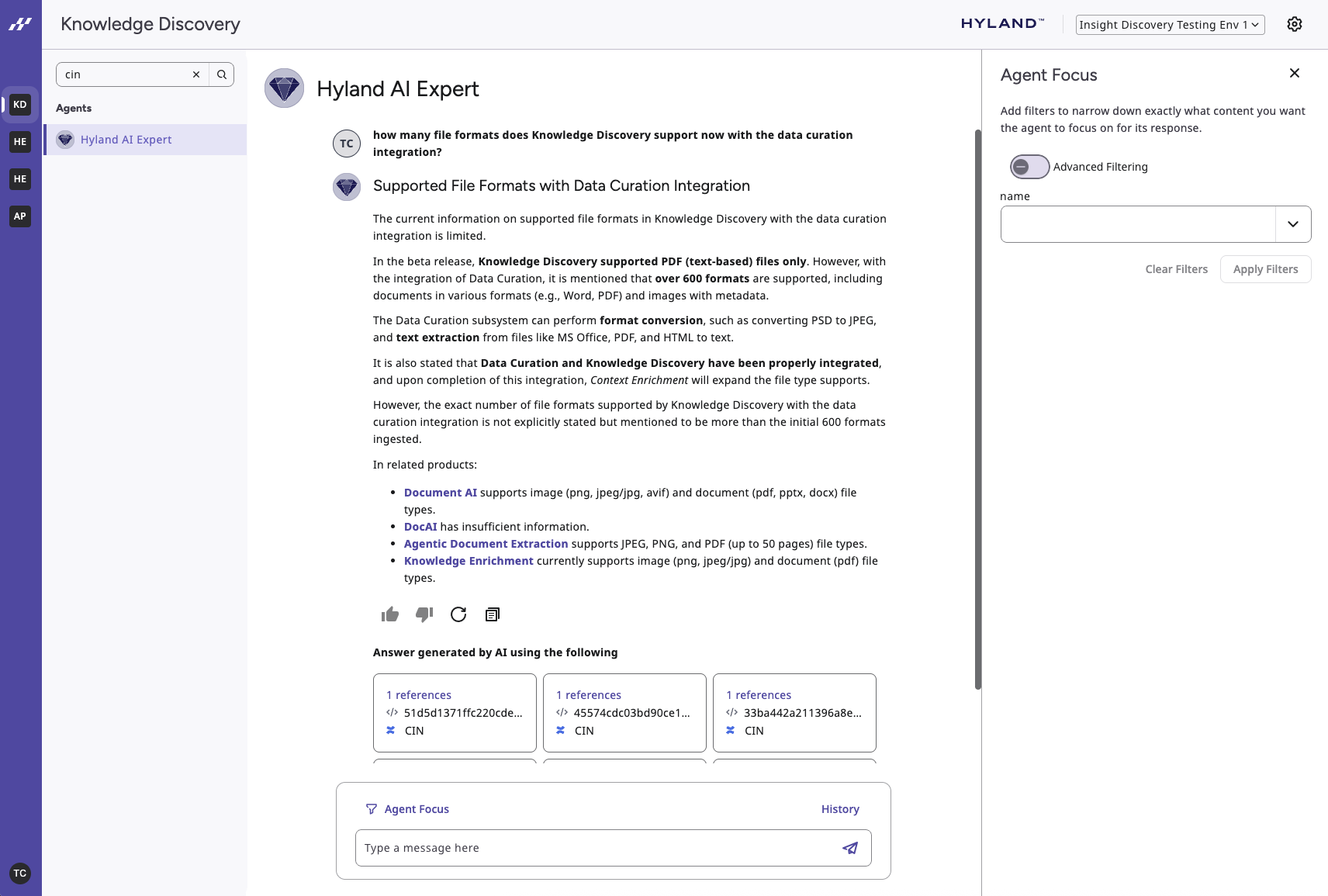Click the Agent Focus panel heading
Screen dimensions: 1328x896
1049,75
